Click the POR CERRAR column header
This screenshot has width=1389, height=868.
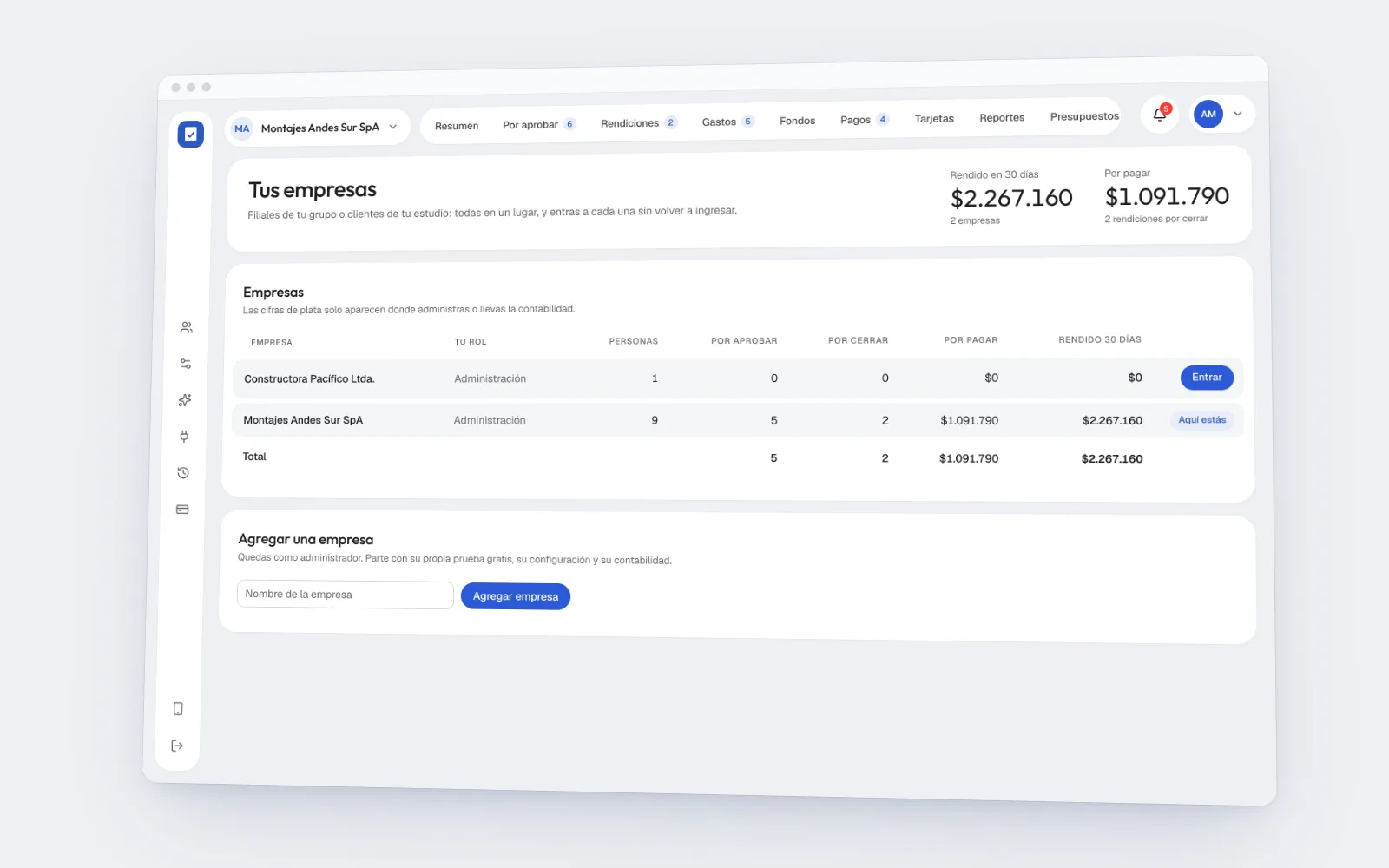tap(858, 340)
